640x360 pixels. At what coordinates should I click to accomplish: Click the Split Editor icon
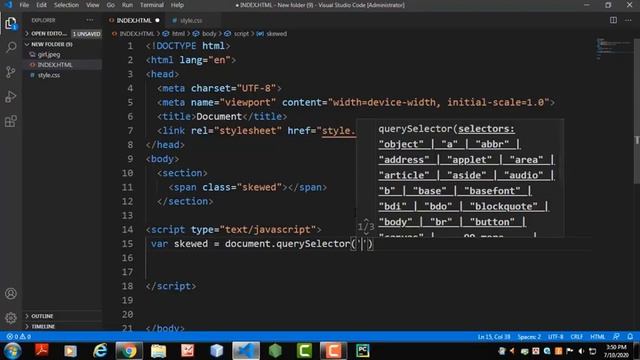[x=613, y=20]
